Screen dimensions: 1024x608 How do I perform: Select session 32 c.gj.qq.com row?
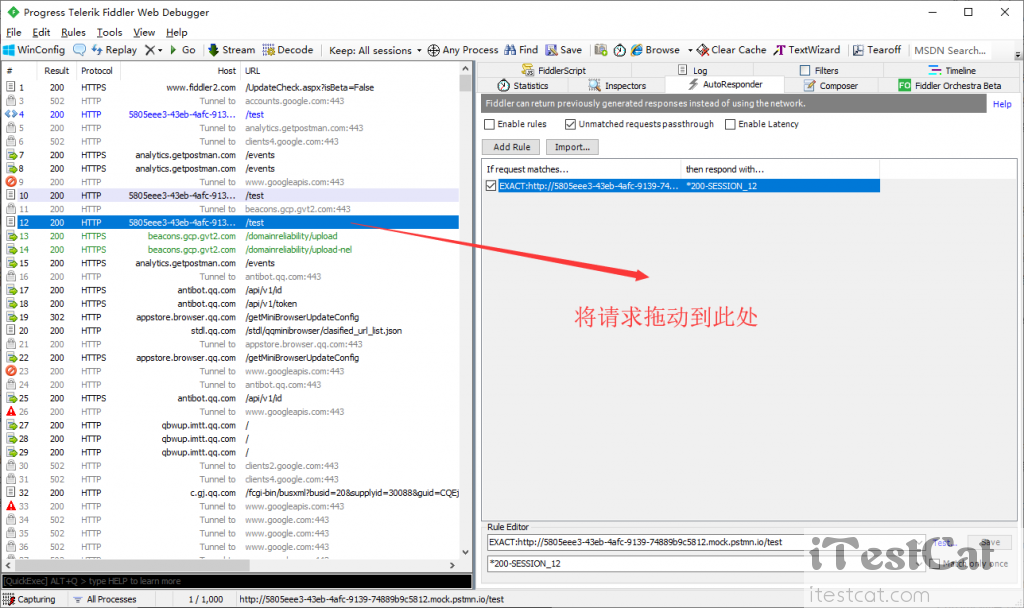pos(231,493)
